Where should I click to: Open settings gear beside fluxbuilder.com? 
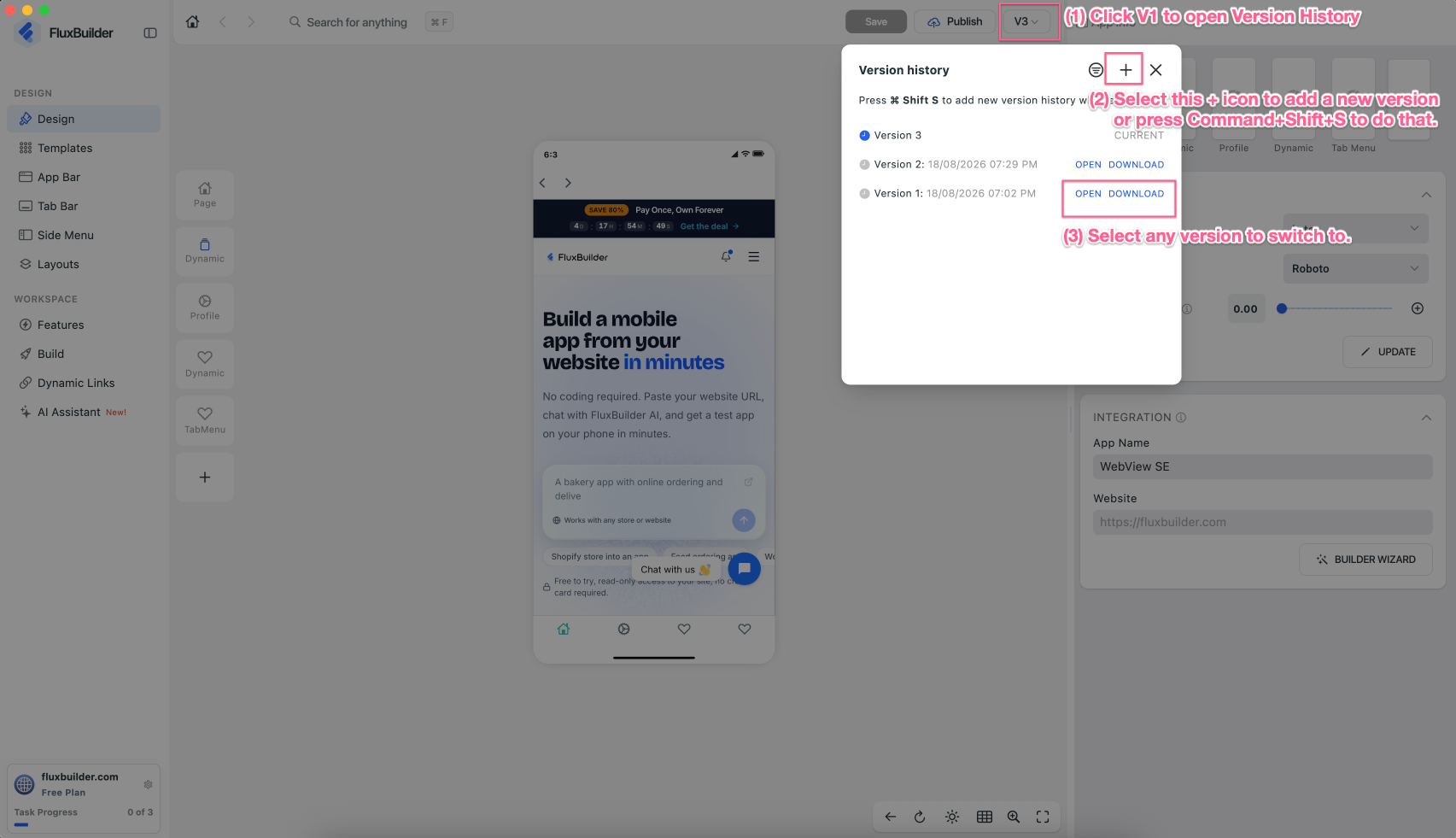tap(148, 784)
